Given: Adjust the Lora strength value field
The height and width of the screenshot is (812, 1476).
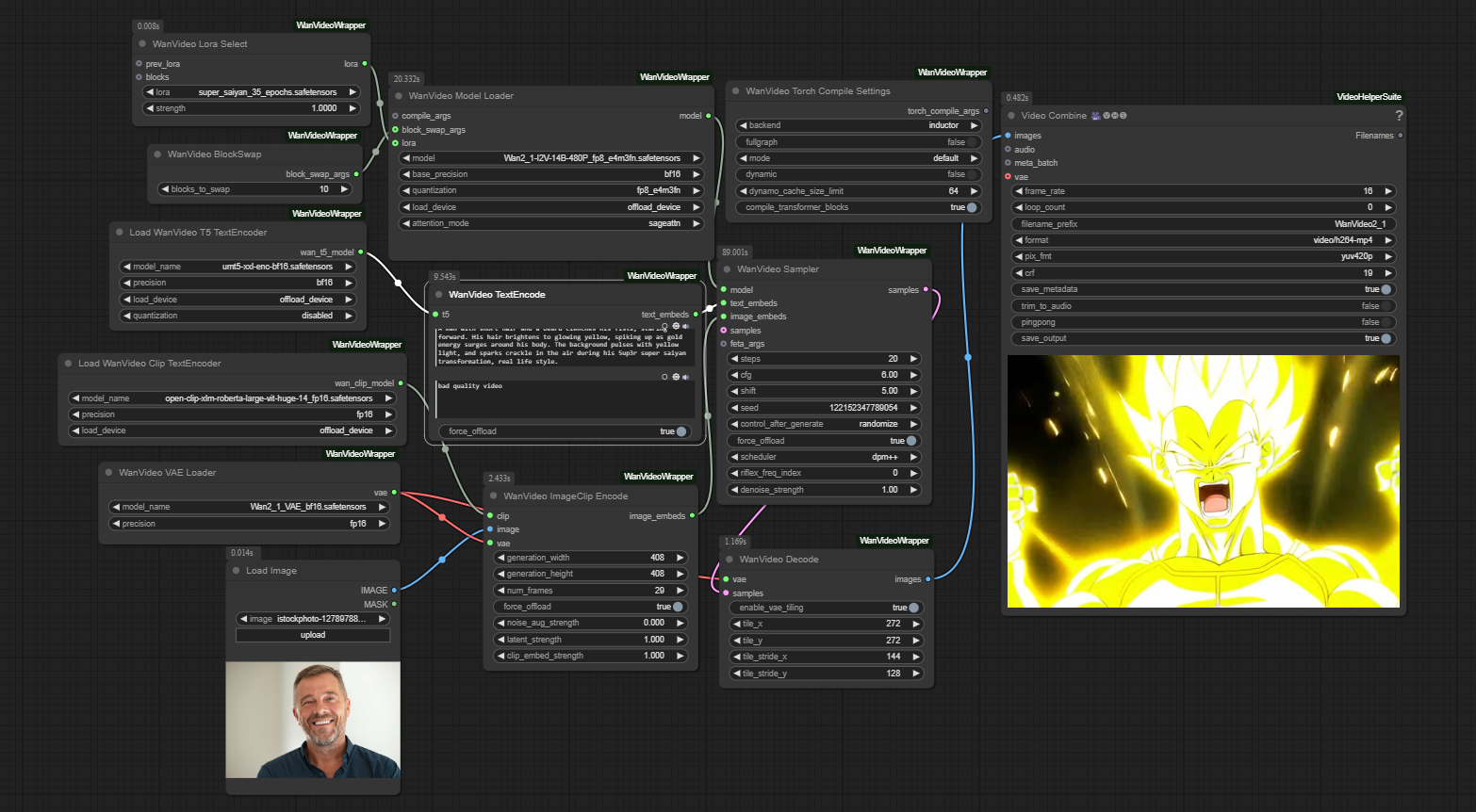Looking at the screenshot, I should [x=252, y=108].
